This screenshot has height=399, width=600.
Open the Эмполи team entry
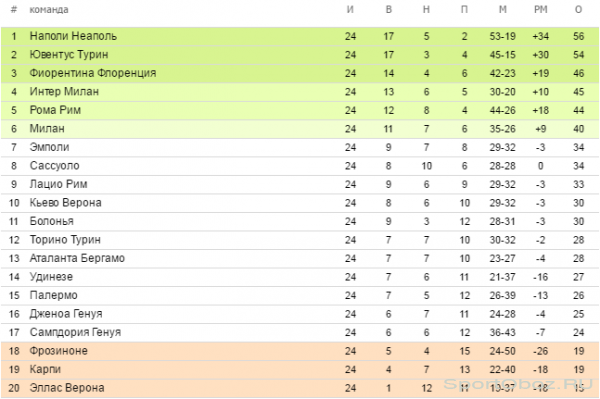tap(49, 147)
